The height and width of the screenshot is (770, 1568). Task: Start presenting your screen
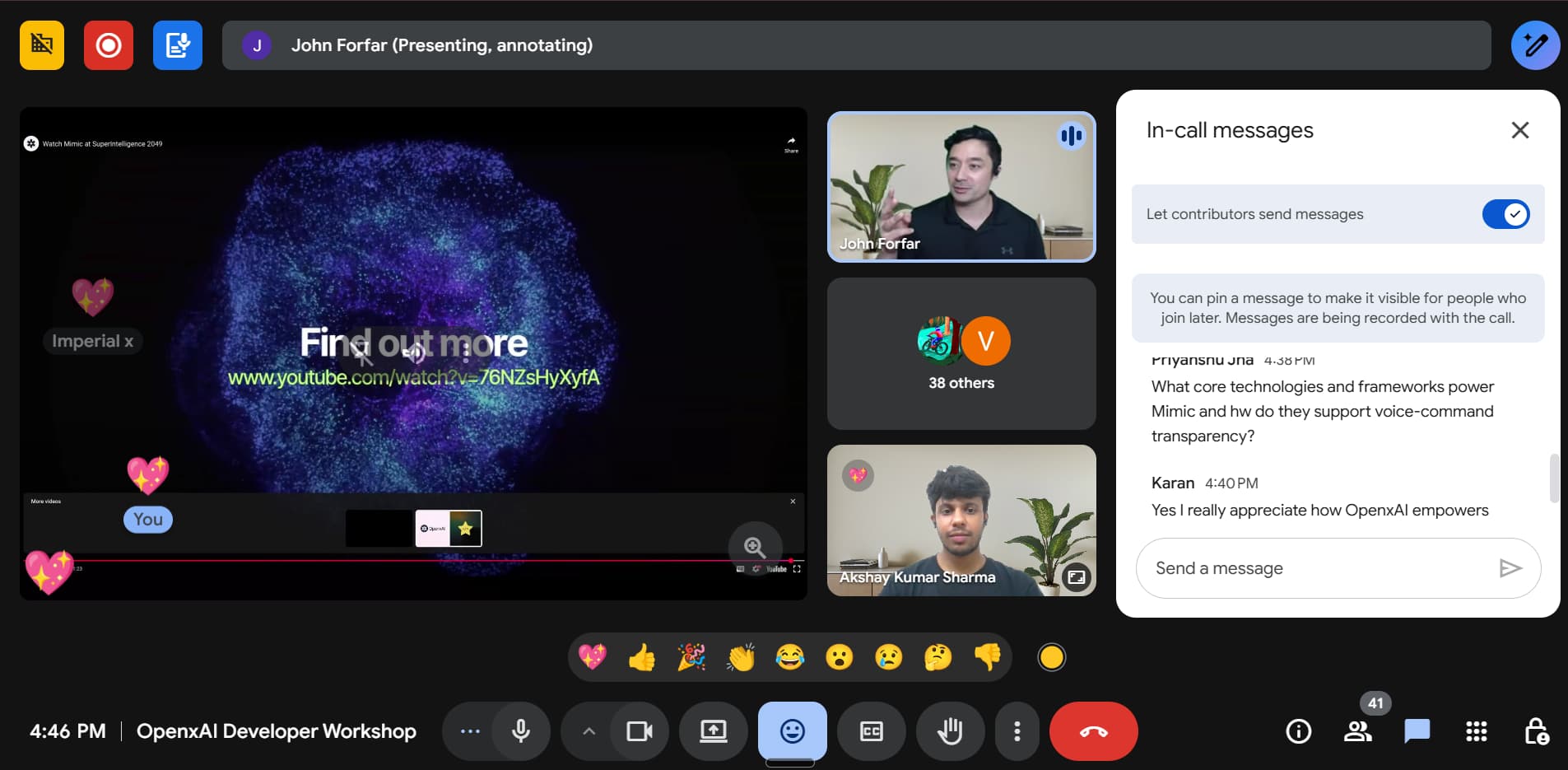[713, 731]
